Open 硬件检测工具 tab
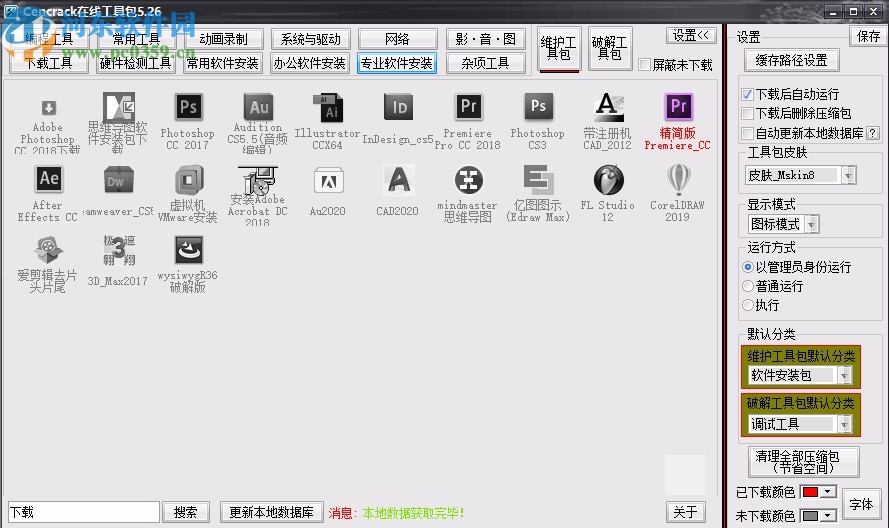Image resolution: width=889 pixels, height=528 pixels. [x=136, y=63]
